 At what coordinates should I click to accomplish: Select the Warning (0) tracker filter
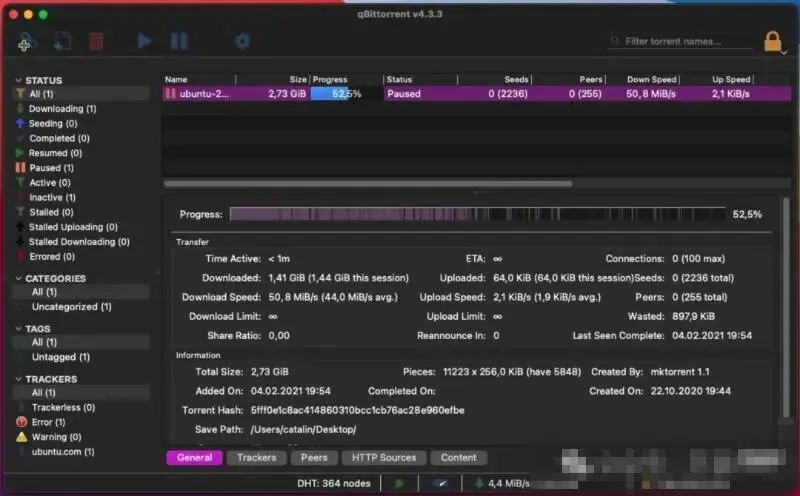pos(82,437)
